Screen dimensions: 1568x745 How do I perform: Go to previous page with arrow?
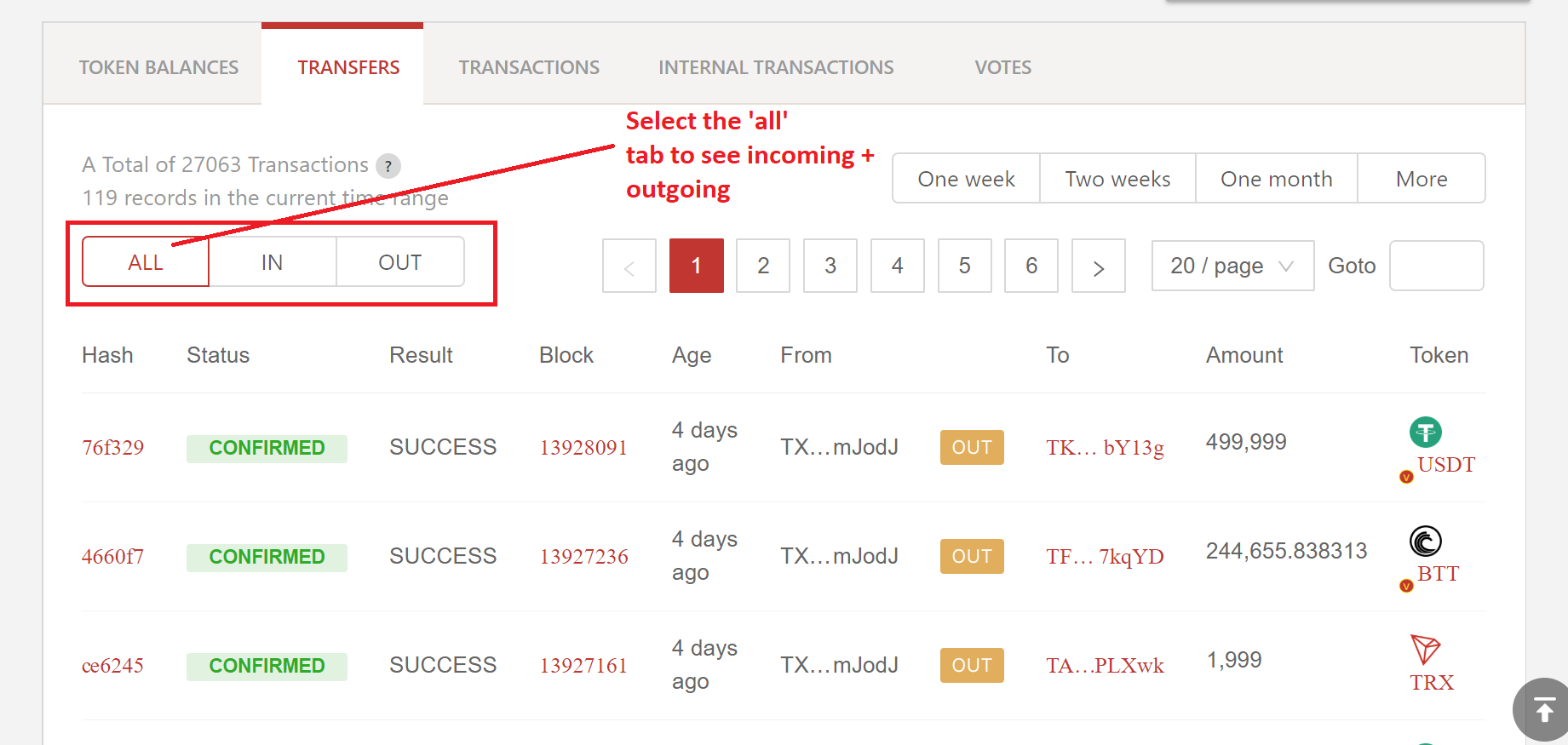click(629, 266)
